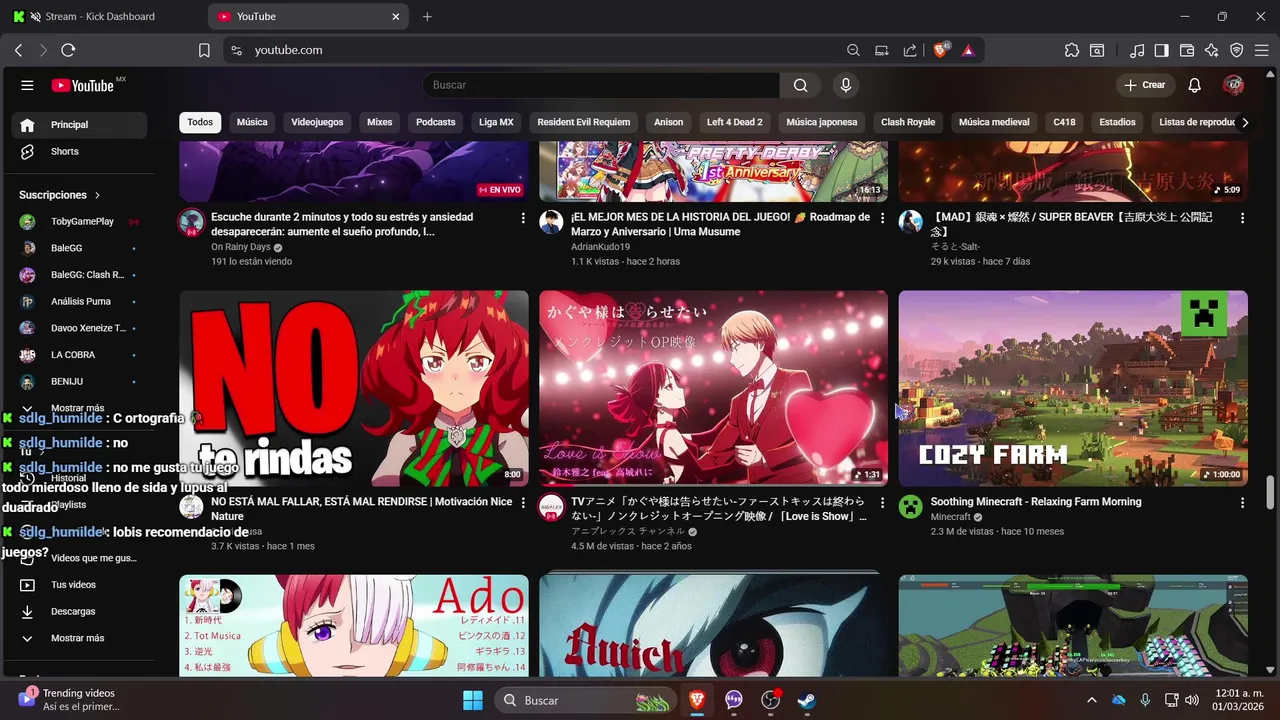The width and height of the screenshot is (1280, 720).
Task: Open On Rainy Days channel link
Action: (x=241, y=247)
